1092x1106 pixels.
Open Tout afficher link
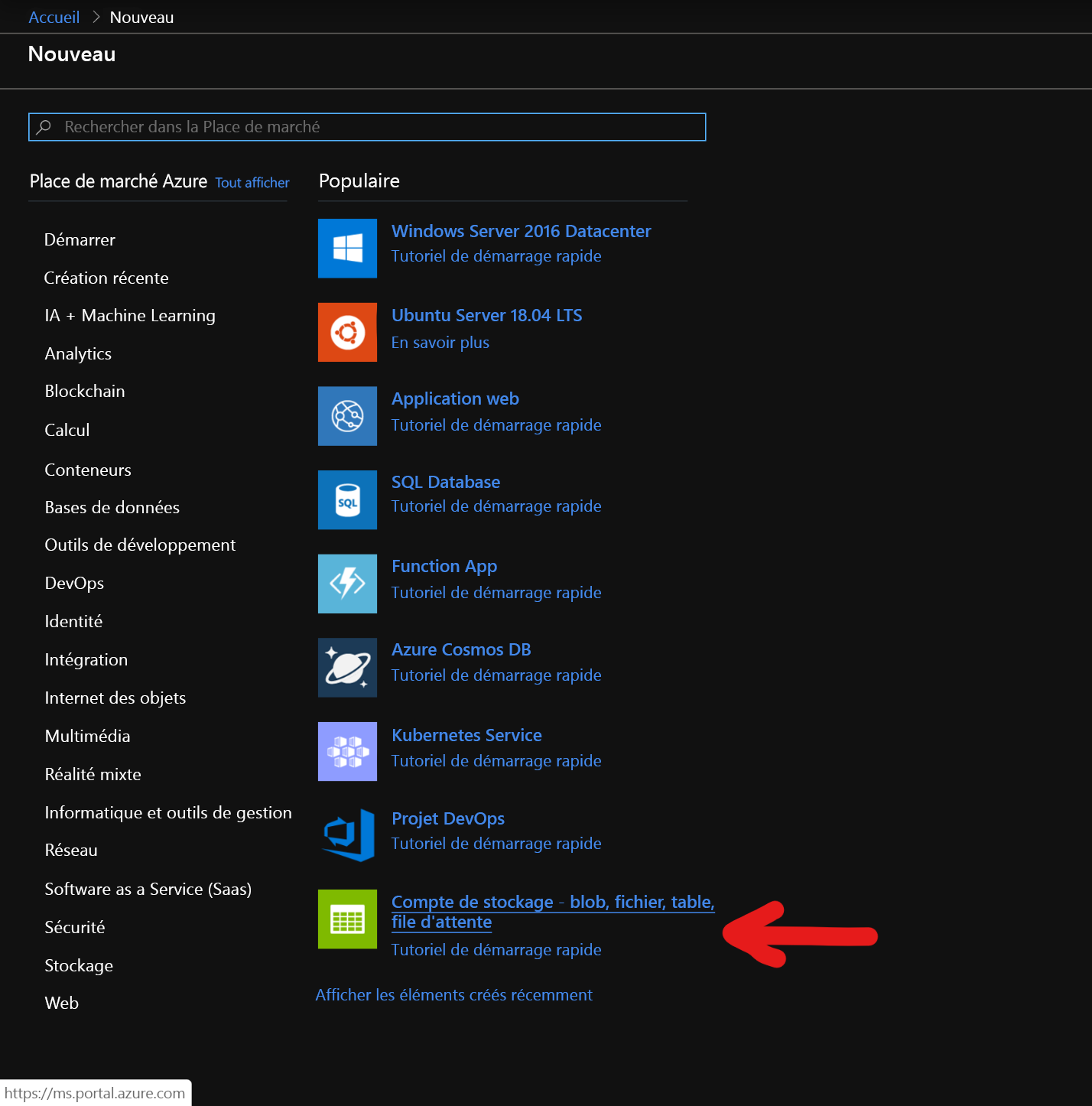252,183
